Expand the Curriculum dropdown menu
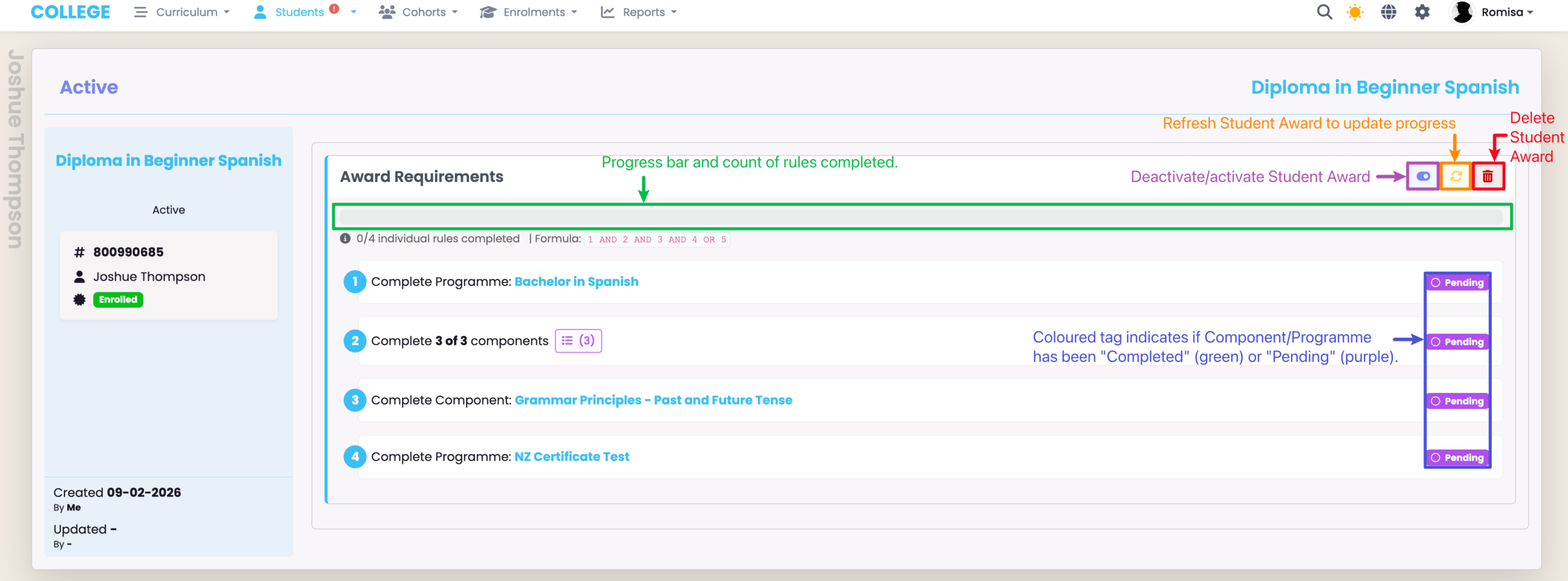Screen dimensions: 1568x581 point(183,12)
